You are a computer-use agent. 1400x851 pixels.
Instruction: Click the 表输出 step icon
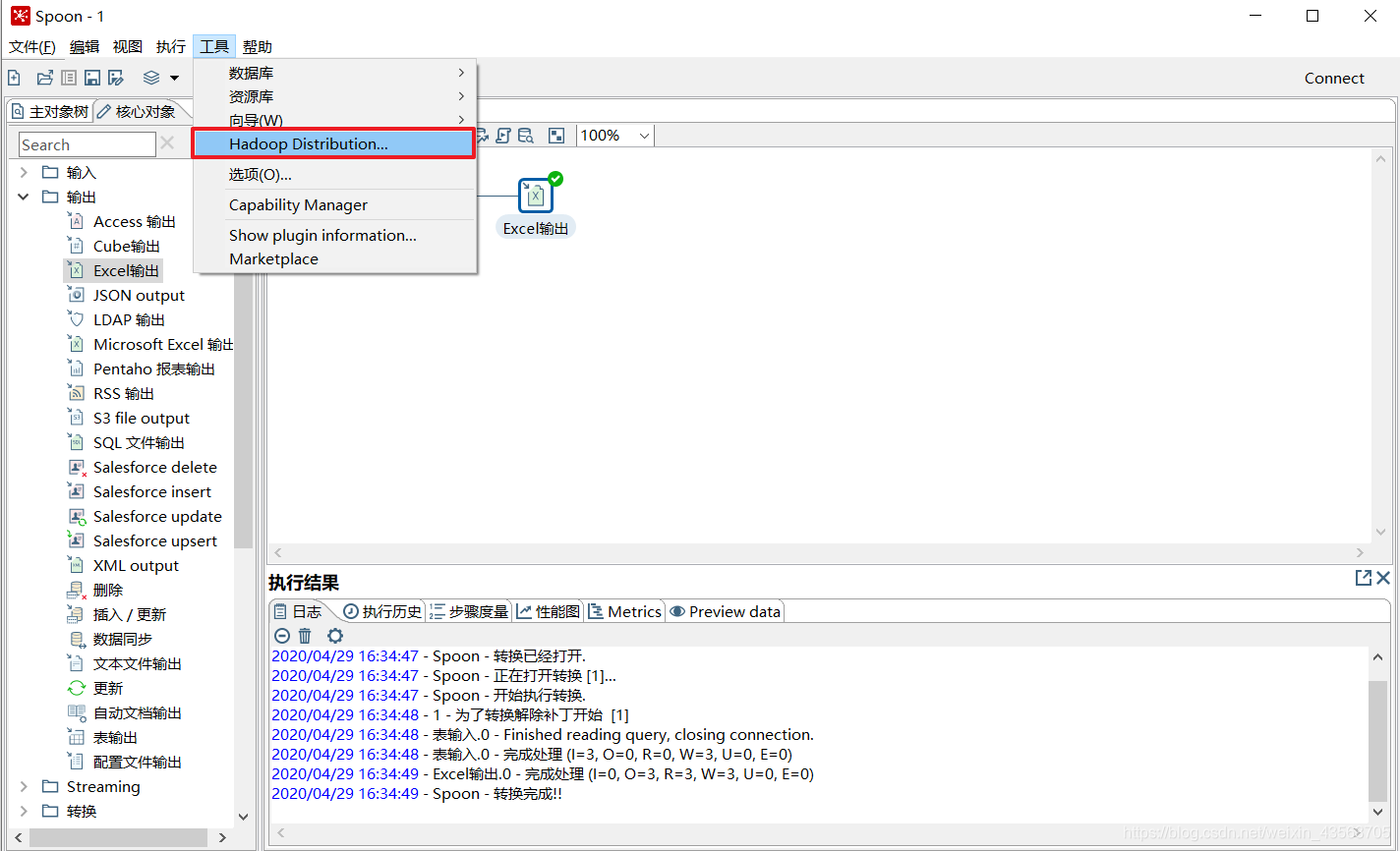[76, 737]
